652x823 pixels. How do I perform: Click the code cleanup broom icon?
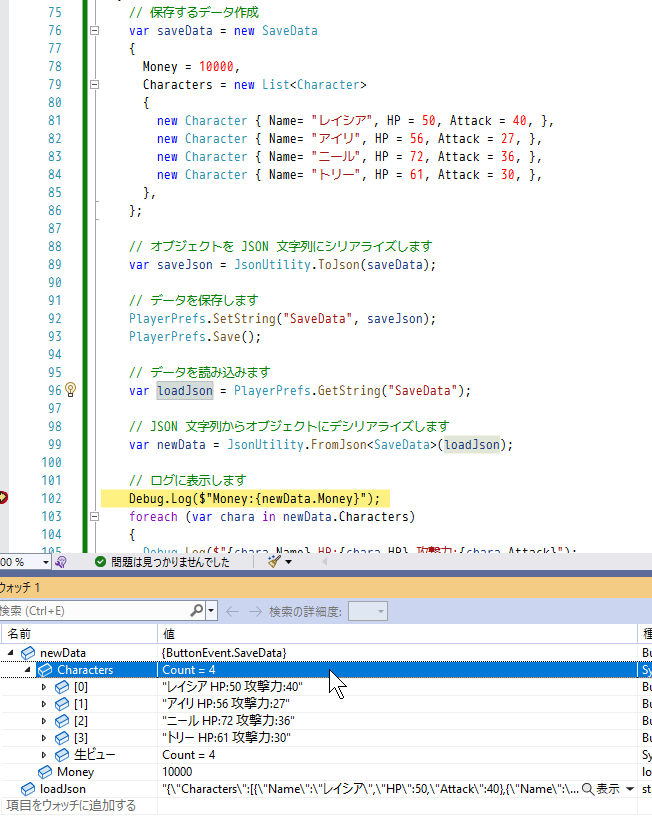tap(274, 562)
